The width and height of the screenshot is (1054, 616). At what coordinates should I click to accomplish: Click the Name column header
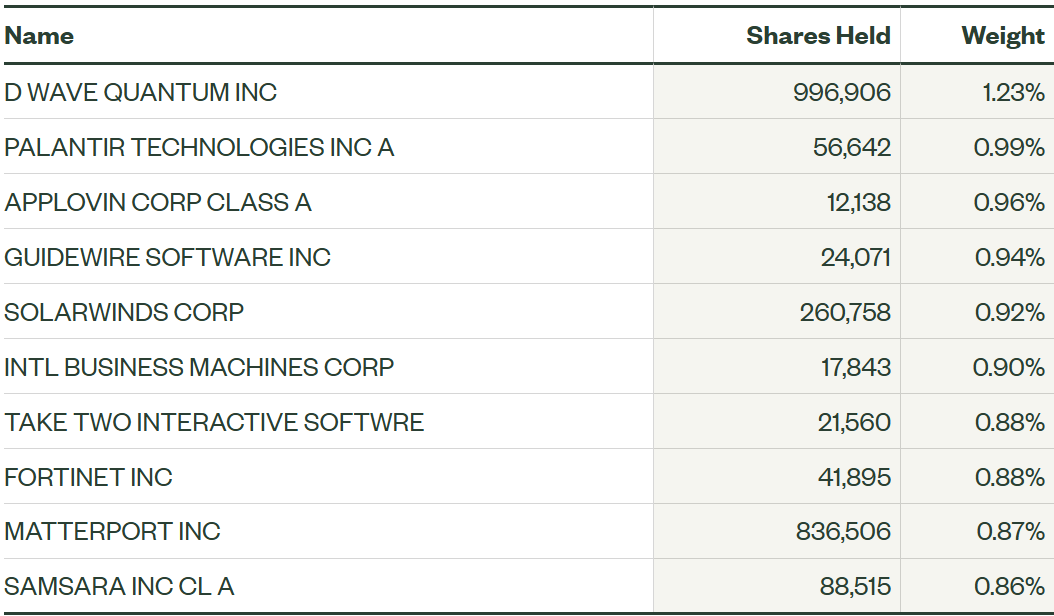(x=39, y=36)
